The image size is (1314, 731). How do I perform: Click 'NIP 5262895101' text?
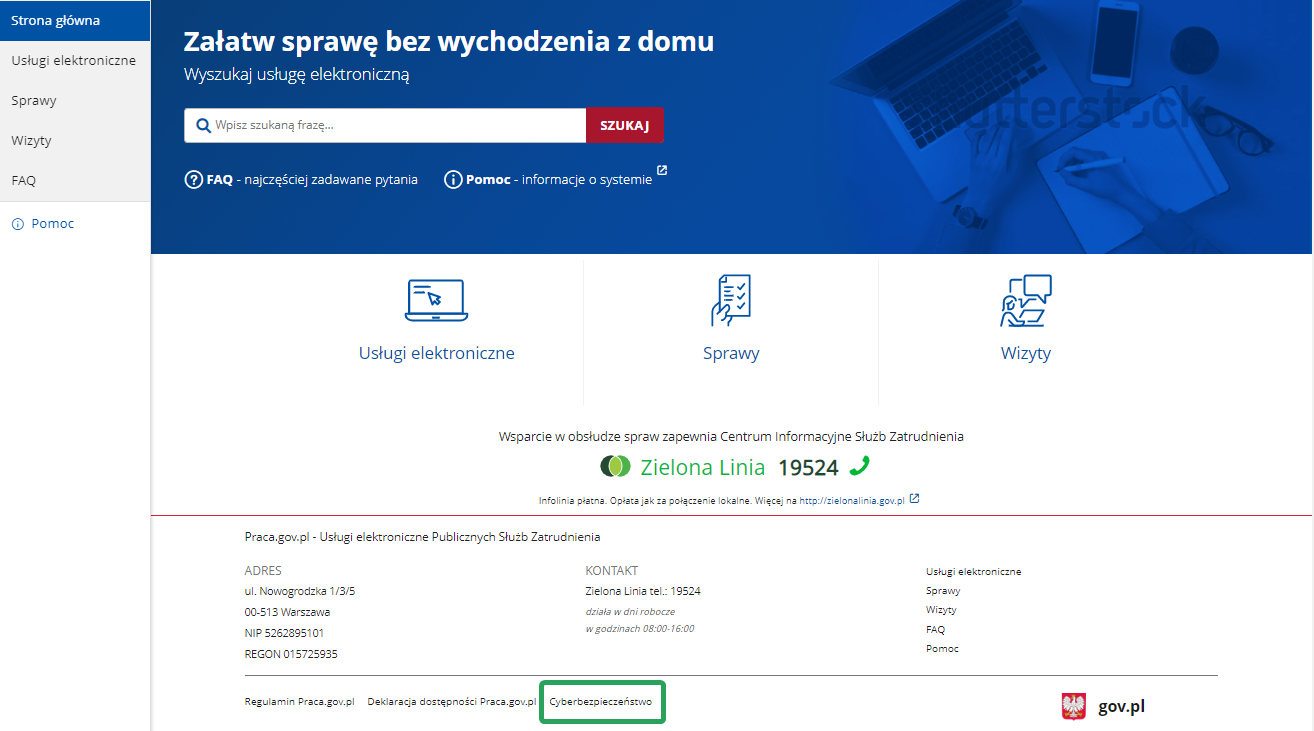[x=284, y=633]
